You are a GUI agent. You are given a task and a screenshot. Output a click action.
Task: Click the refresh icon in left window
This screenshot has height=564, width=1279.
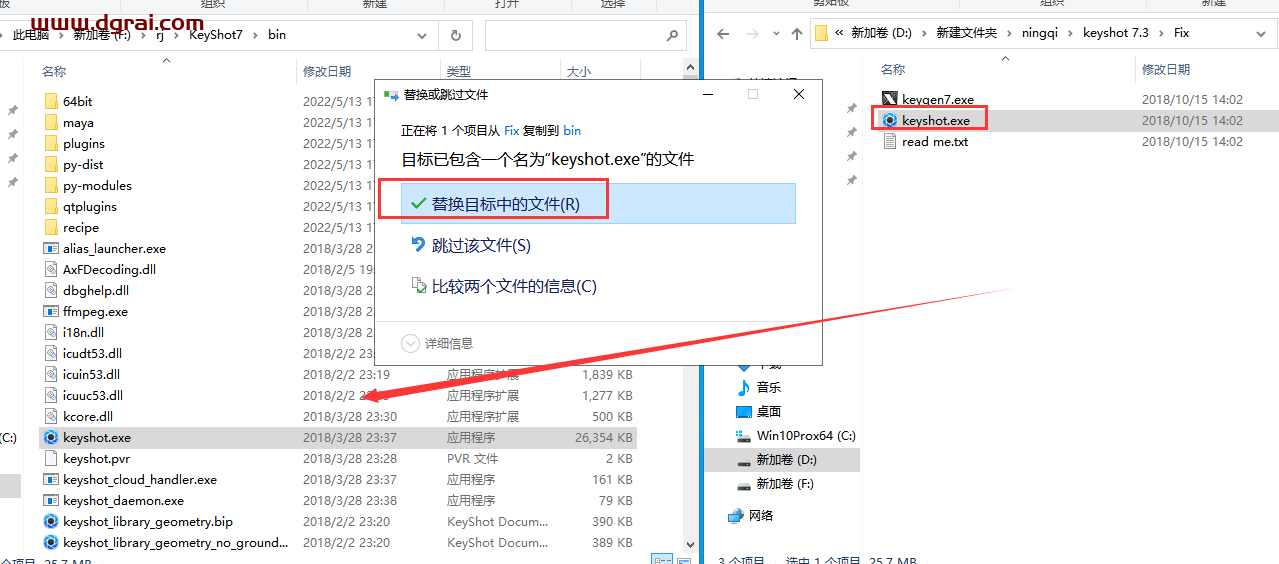pos(456,35)
